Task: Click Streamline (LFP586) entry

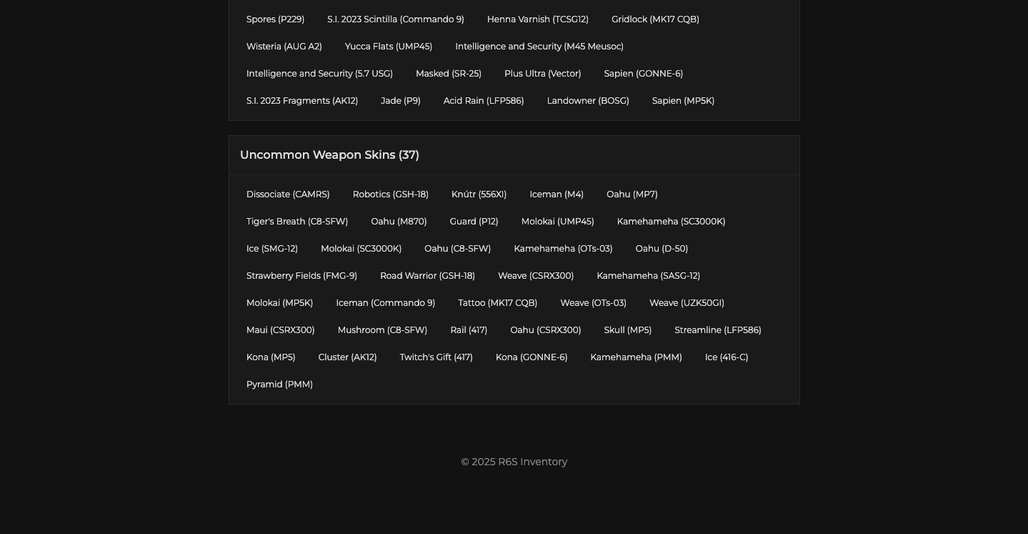Action: pyautogui.click(x=717, y=330)
